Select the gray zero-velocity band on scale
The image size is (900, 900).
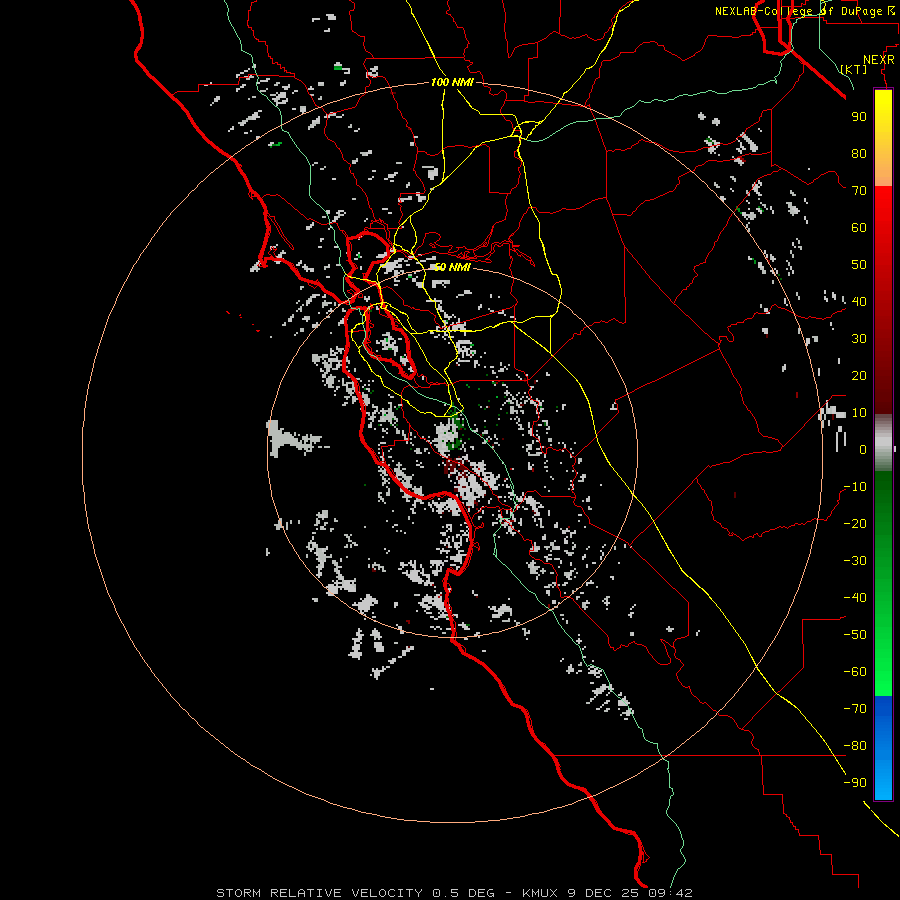coord(883,443)
